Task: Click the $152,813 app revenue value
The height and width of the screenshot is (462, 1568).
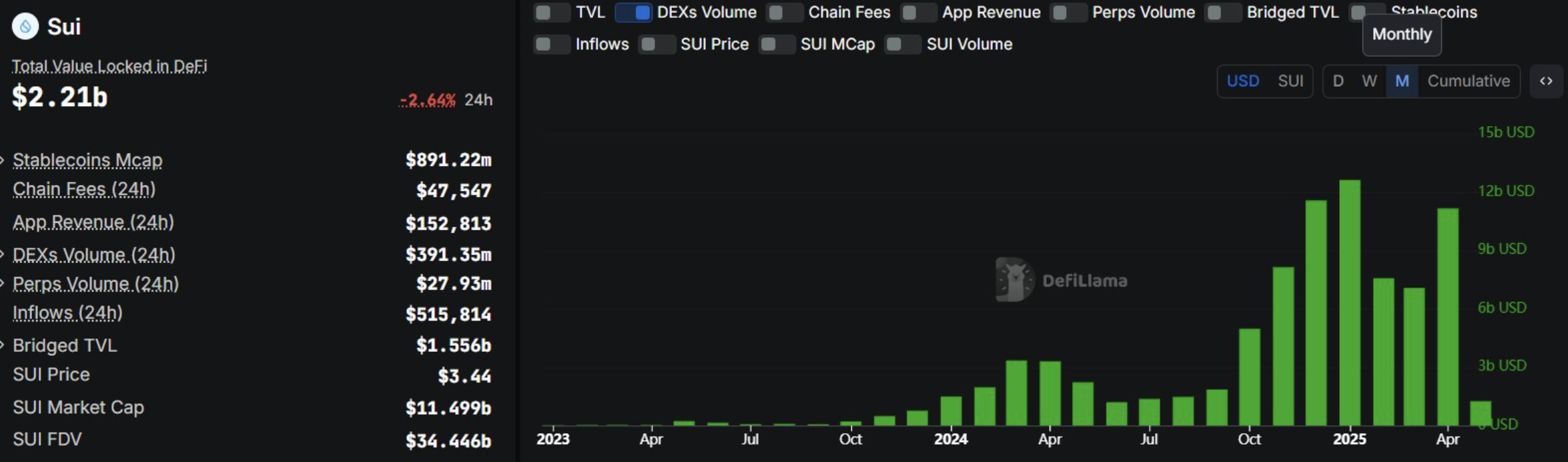Action: 448,224
